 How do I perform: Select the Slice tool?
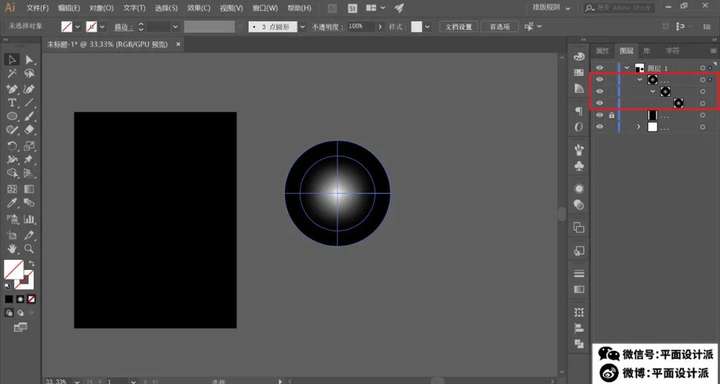(x=29, y=235)
